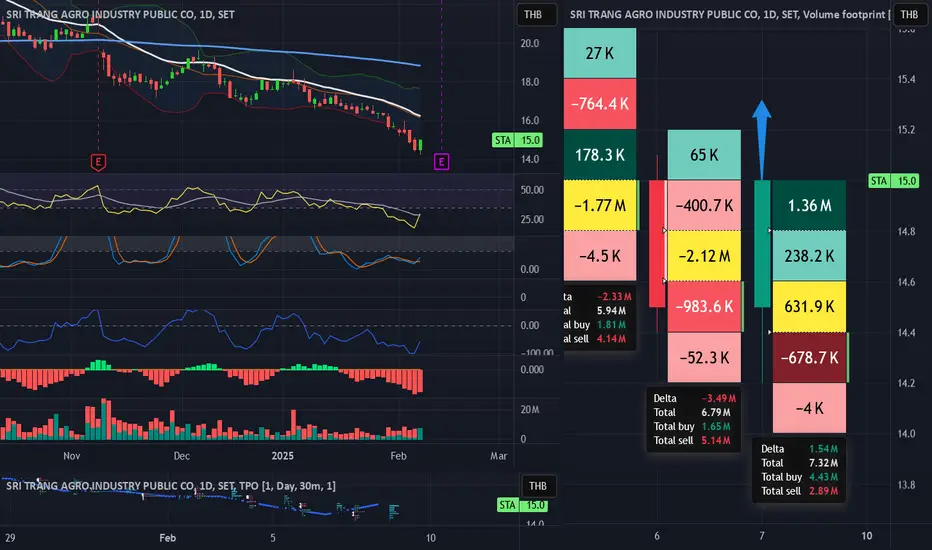Click Total buy 4.43 M value

[x=823, y=477]
